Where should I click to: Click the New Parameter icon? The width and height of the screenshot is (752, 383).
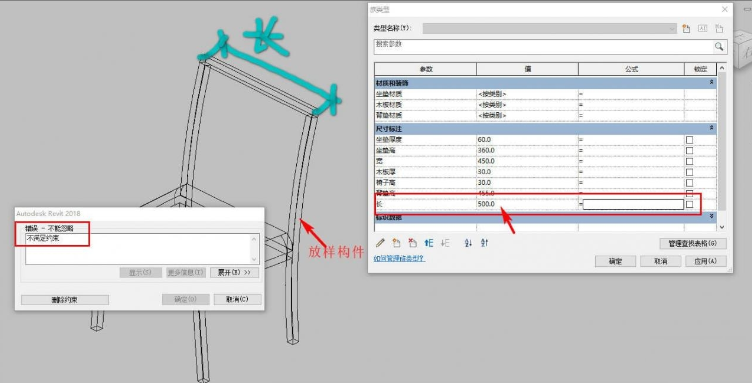[x=396, y=243]
